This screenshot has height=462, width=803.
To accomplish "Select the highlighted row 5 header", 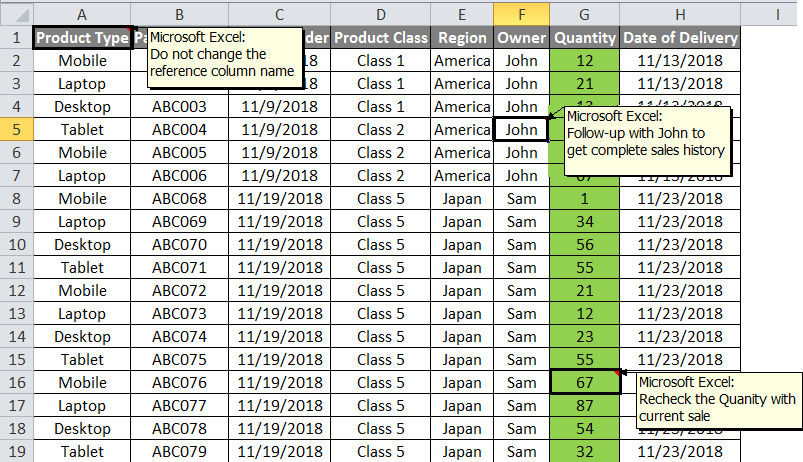I will [x=17, y=130].
